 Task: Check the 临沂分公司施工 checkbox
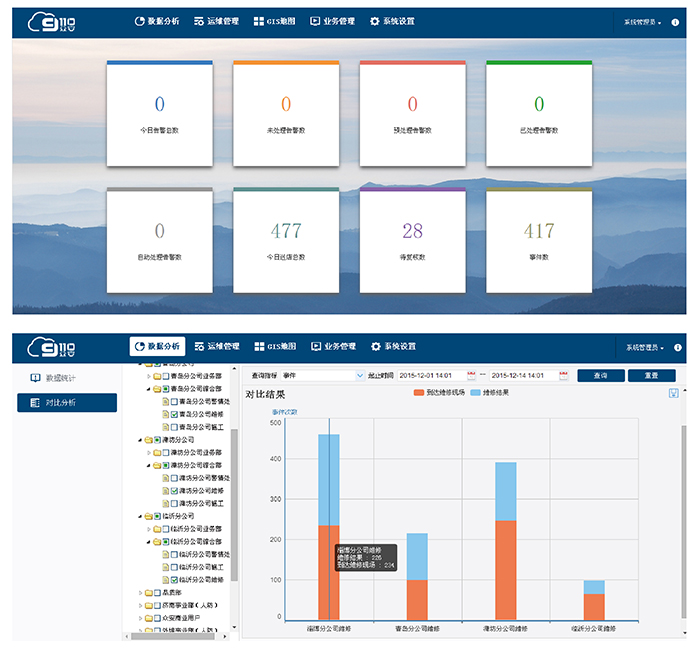[175, 567]
